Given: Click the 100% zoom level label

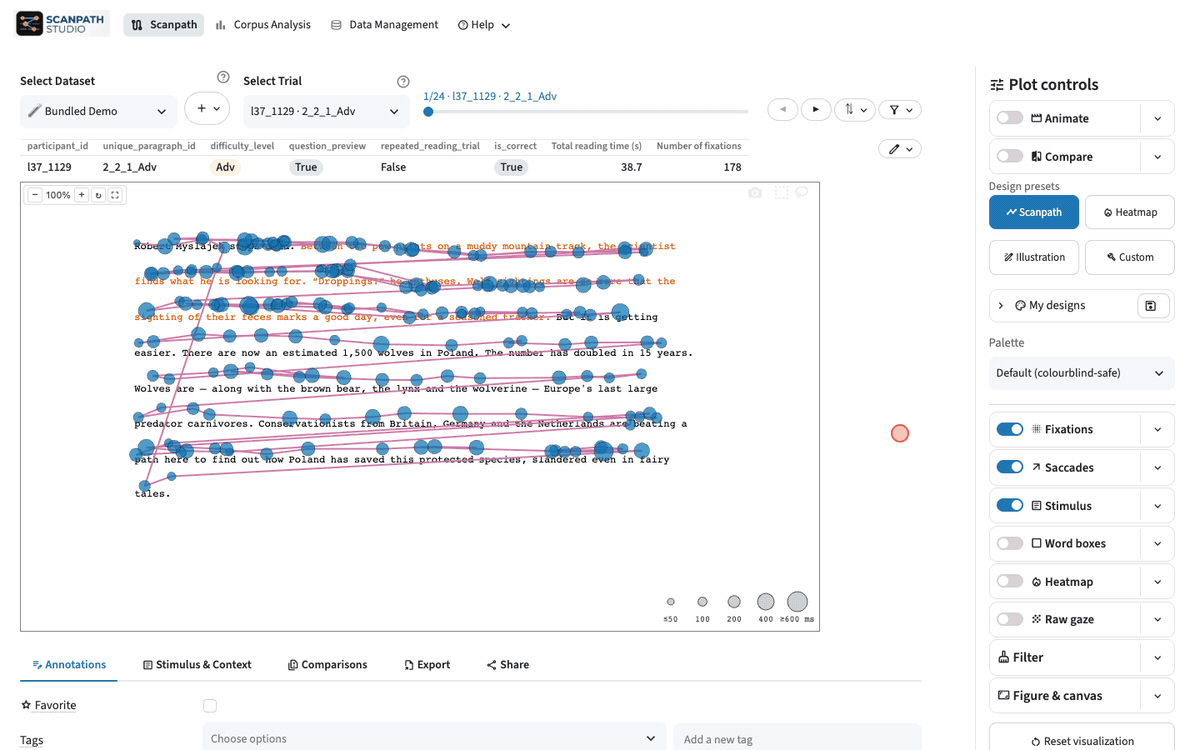Looking at the screenshot, I should (x=58, y=195).
